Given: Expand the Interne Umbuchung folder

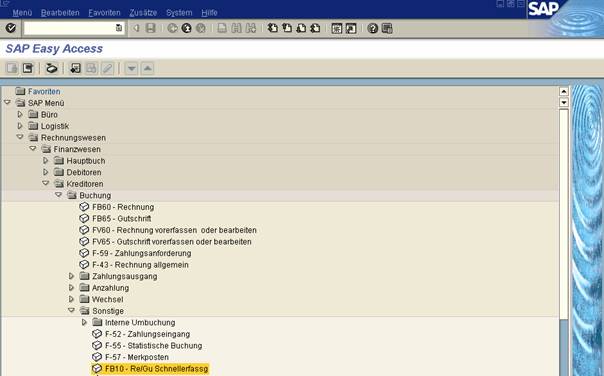Looking at the screenshot, I should [84, 322].
